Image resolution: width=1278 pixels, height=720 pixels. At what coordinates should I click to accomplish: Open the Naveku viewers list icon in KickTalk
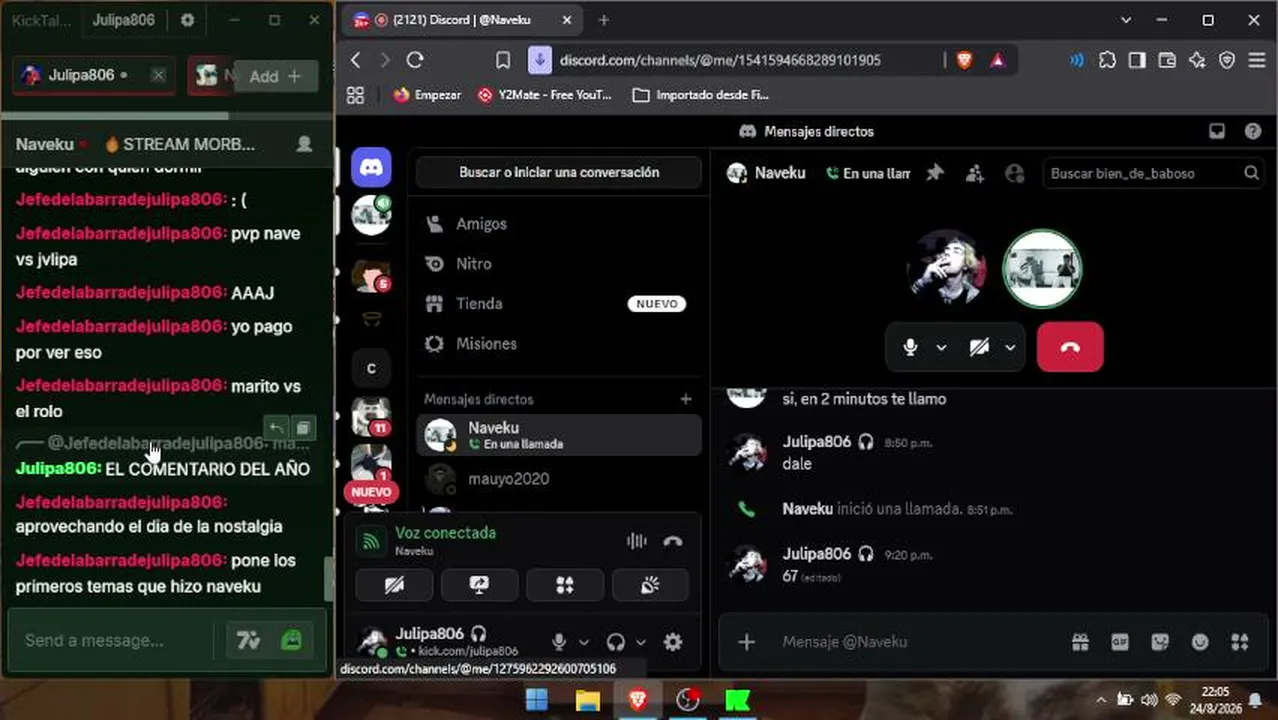pos(304,144)
